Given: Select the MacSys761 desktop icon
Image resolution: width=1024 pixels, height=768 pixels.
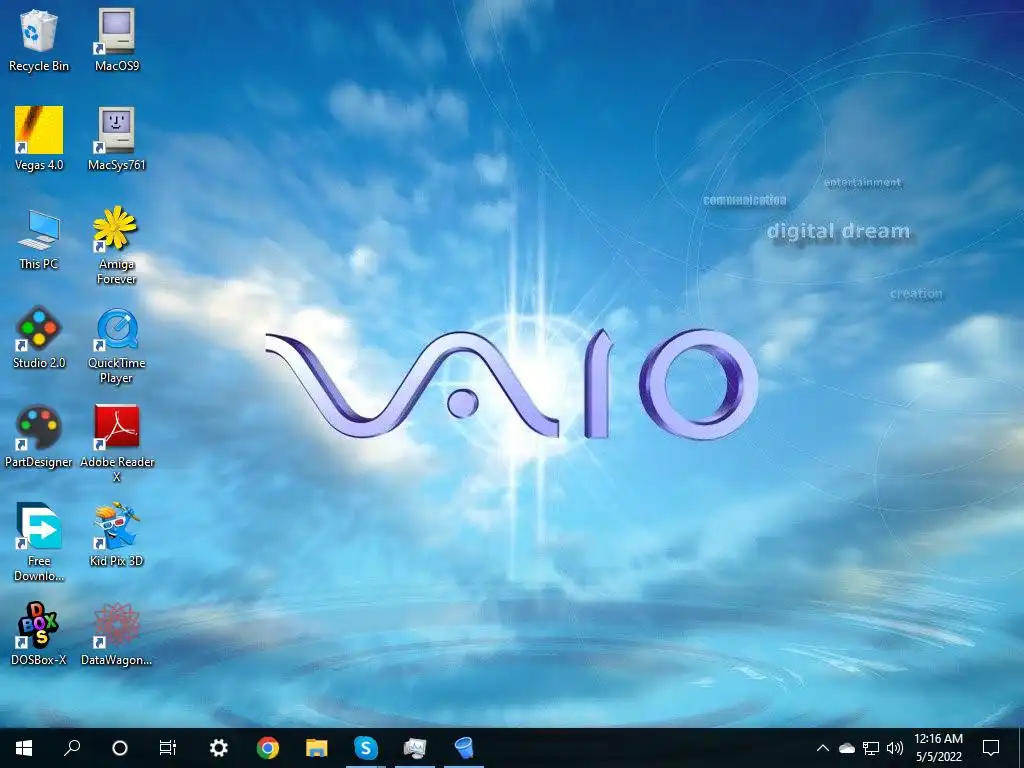Looking at the screenshot, I should tap(116, 139).
